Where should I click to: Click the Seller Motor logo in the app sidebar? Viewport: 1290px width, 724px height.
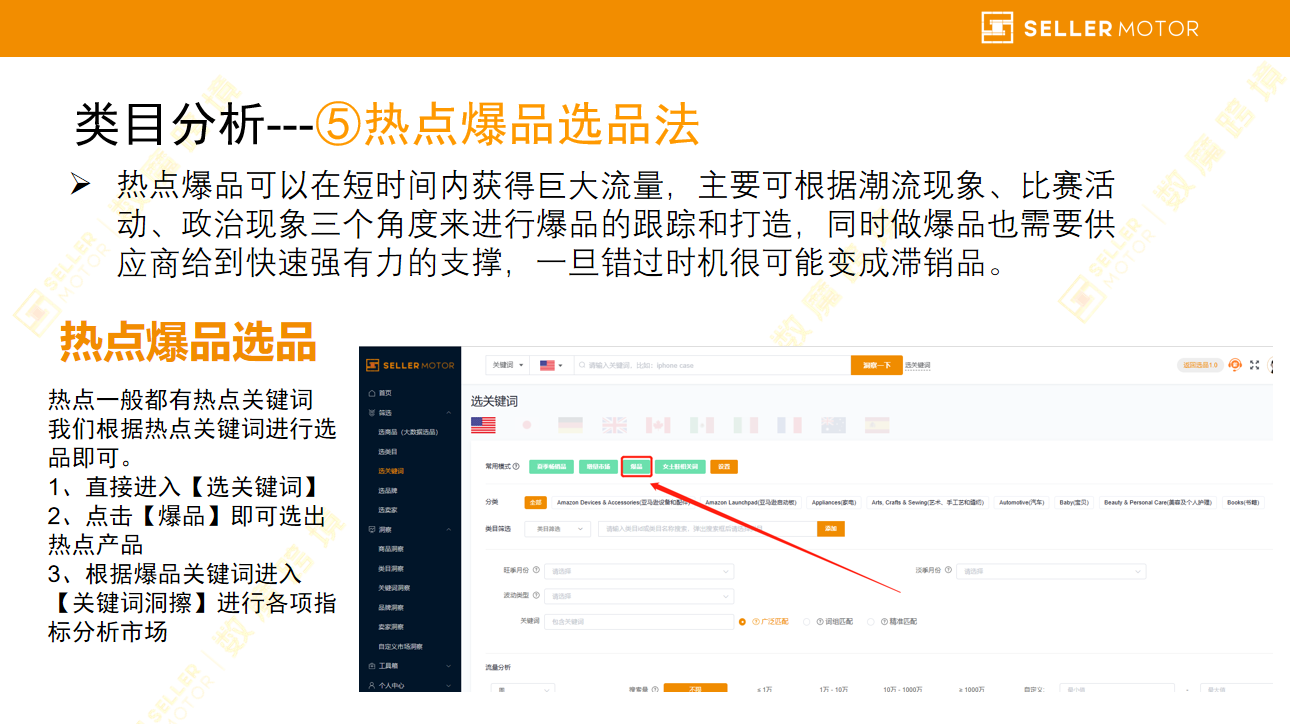(410, 365)
